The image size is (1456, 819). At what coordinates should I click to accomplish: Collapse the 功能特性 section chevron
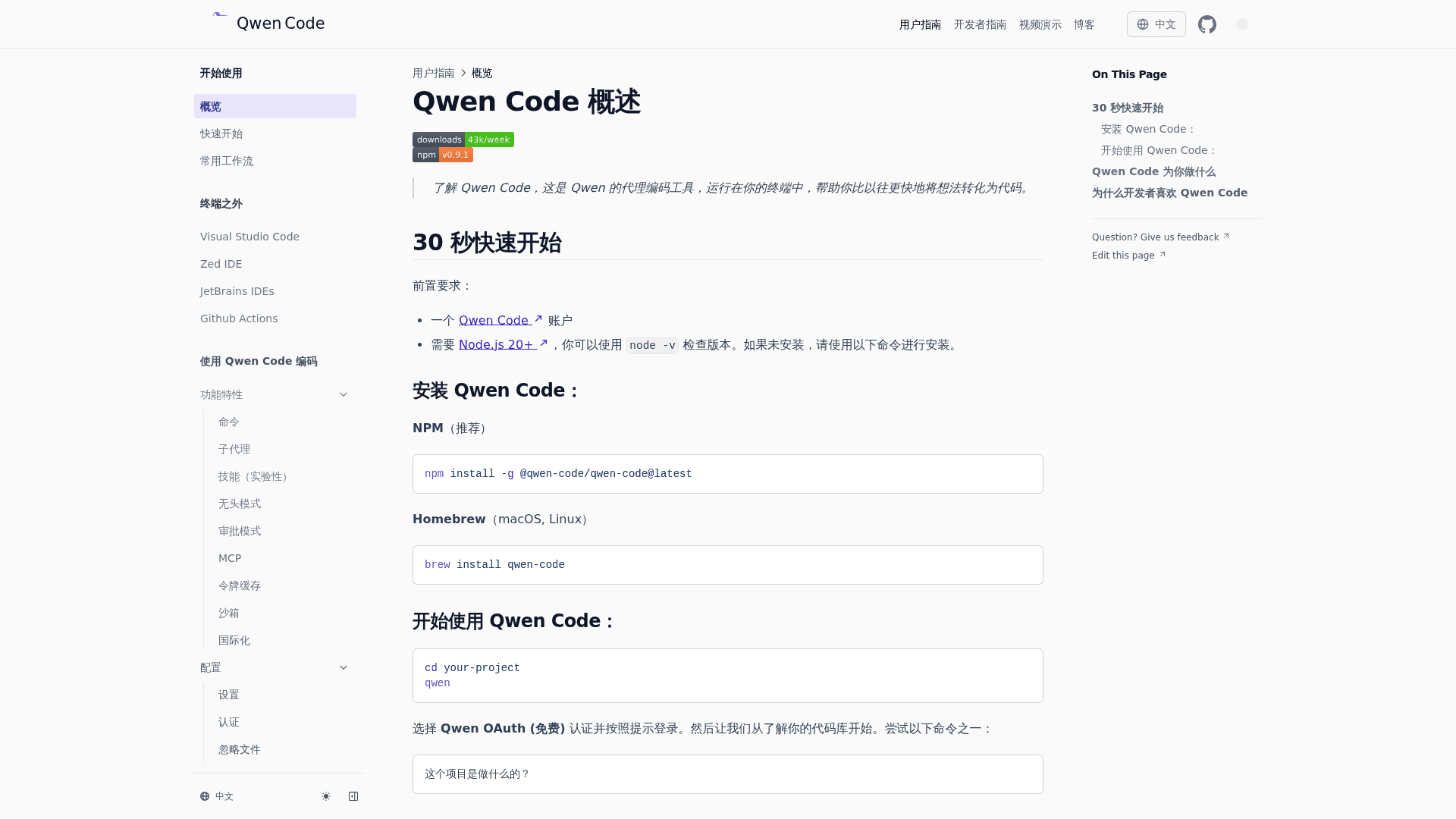[x=344, y=394]
